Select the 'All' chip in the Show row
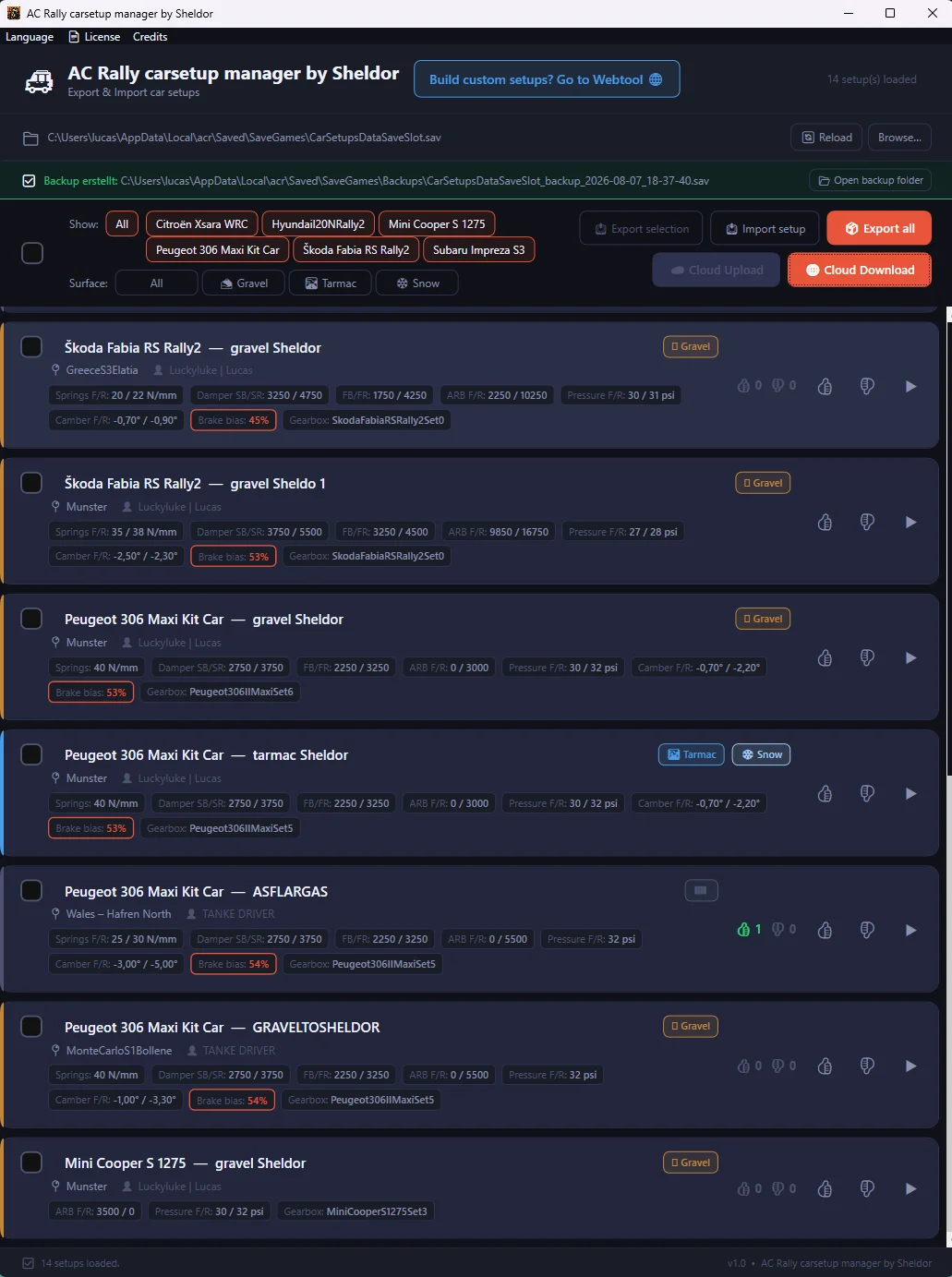Viewport: 952px width, 1277px height. 122,223
